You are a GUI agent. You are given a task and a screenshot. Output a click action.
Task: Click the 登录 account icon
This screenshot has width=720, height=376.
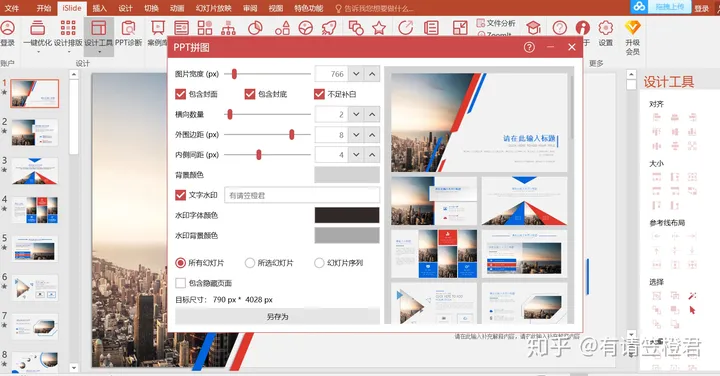[8, 28]
